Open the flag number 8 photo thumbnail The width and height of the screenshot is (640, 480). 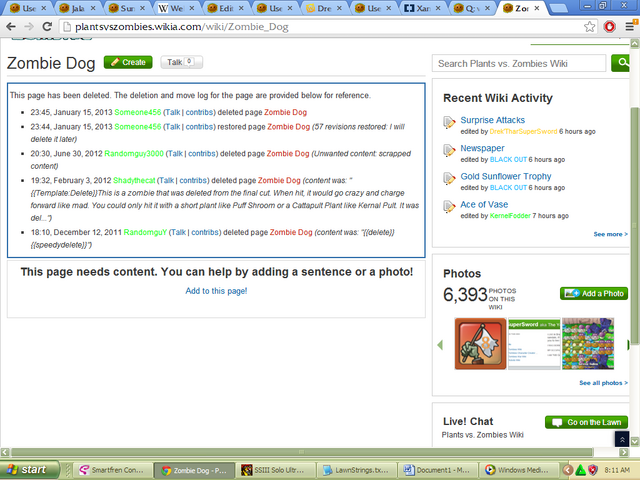(480, 344)
